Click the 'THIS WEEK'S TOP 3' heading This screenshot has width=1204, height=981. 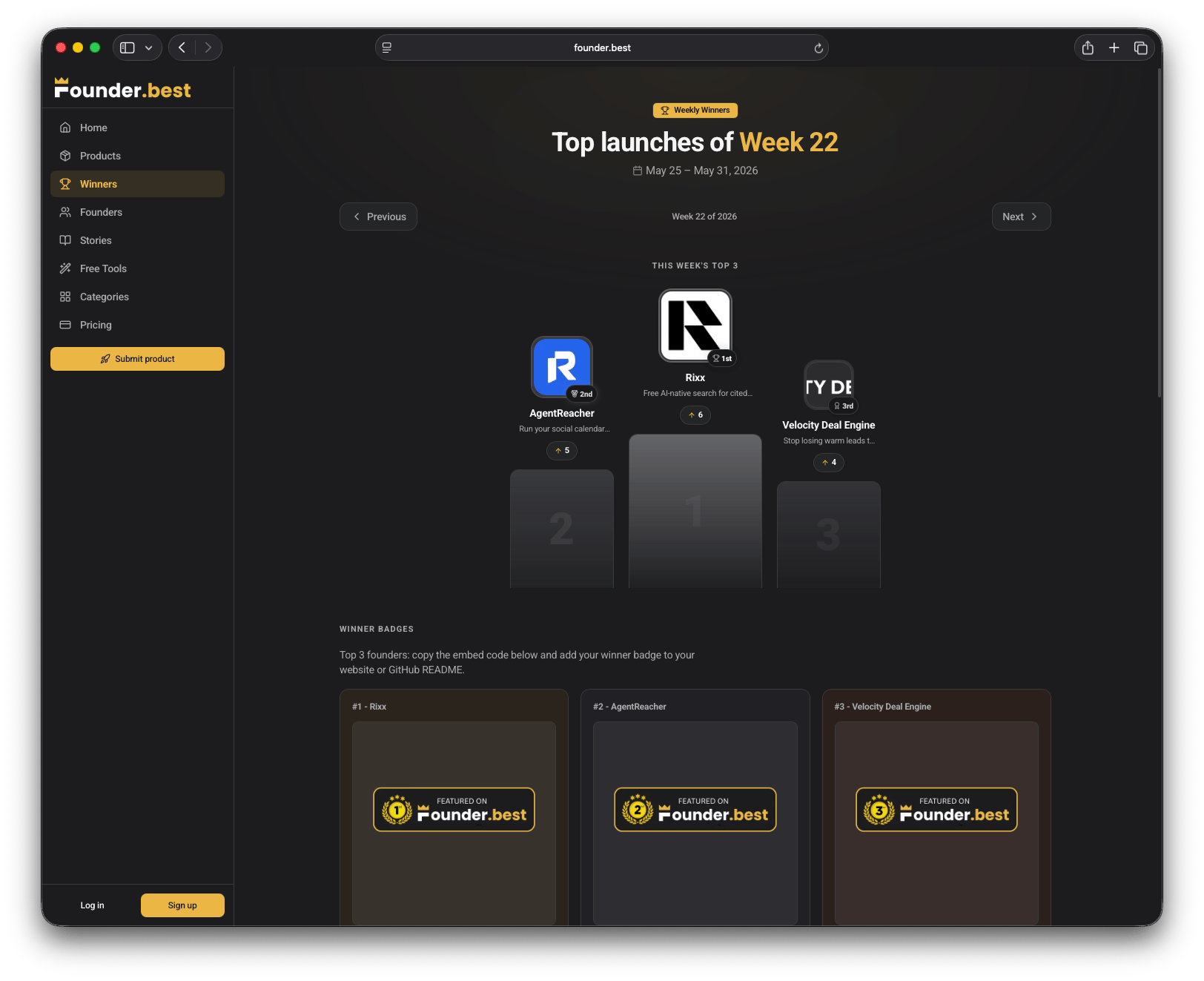[695, 265]
